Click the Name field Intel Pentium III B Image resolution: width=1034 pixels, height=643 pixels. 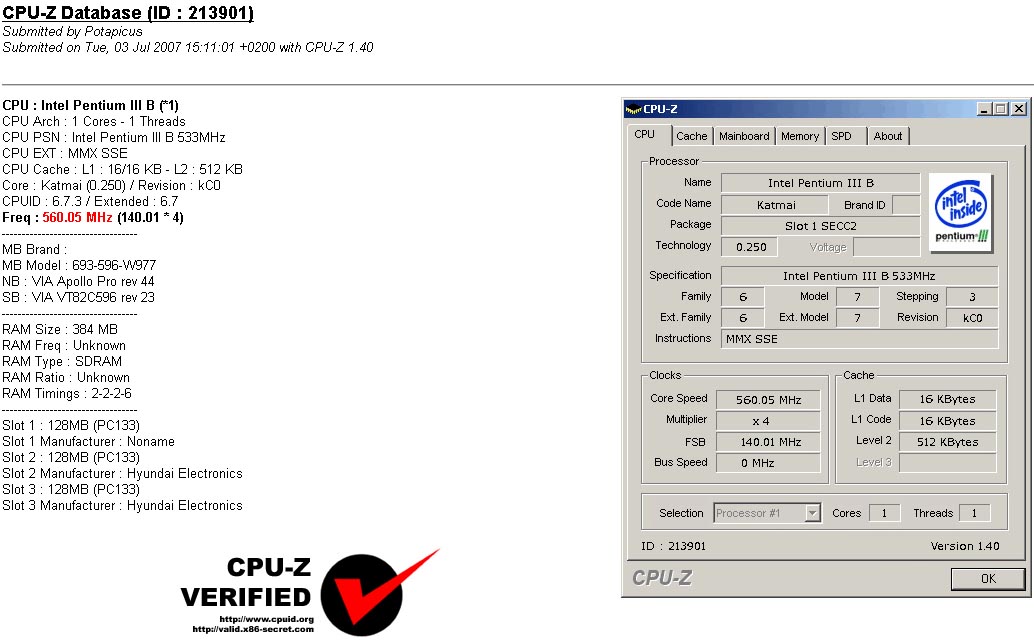(820, 183)
